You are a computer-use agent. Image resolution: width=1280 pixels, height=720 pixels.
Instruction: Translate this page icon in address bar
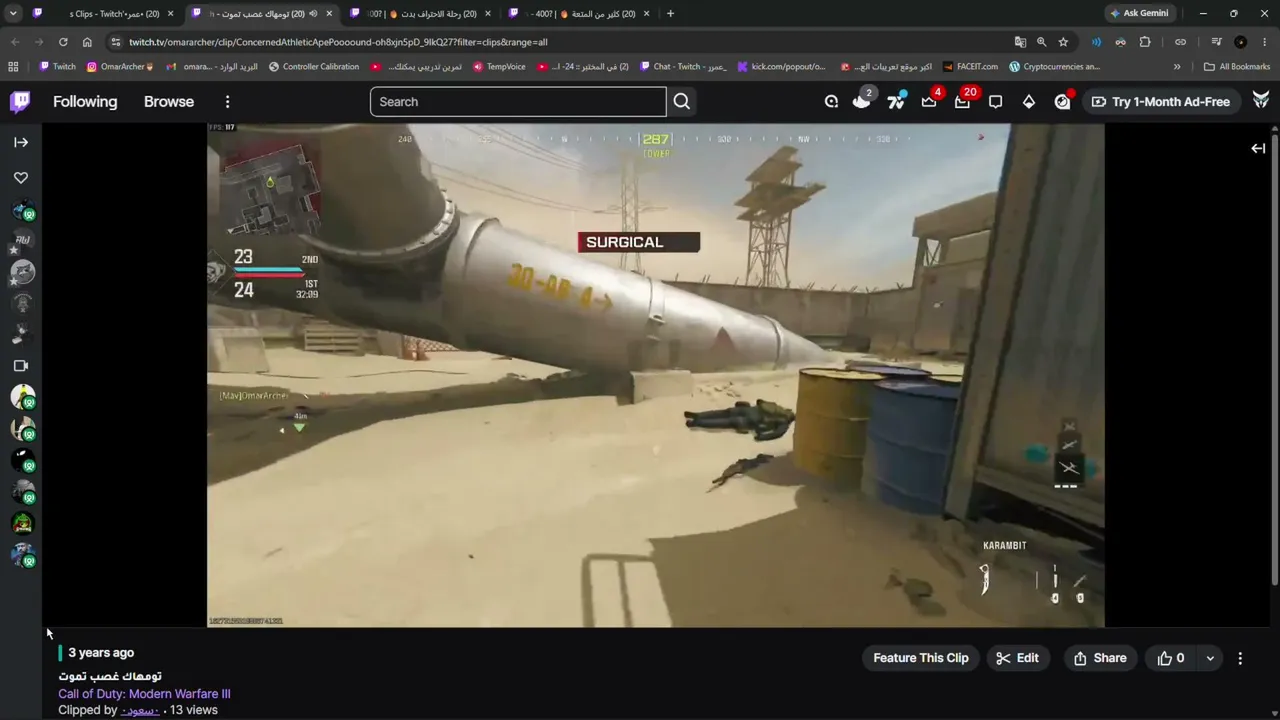point(1020,42)
